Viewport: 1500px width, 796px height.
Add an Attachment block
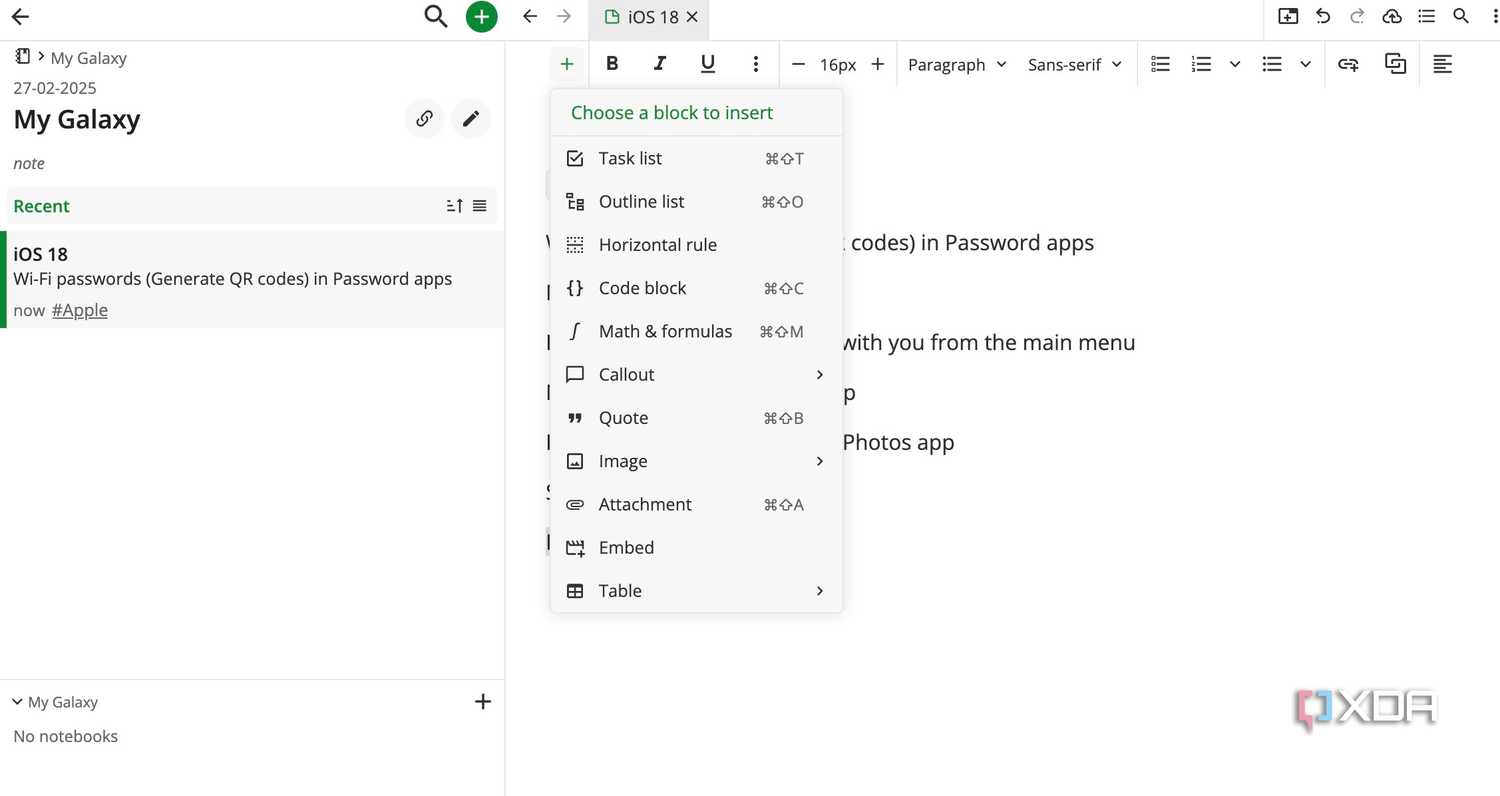pos(696,504)
